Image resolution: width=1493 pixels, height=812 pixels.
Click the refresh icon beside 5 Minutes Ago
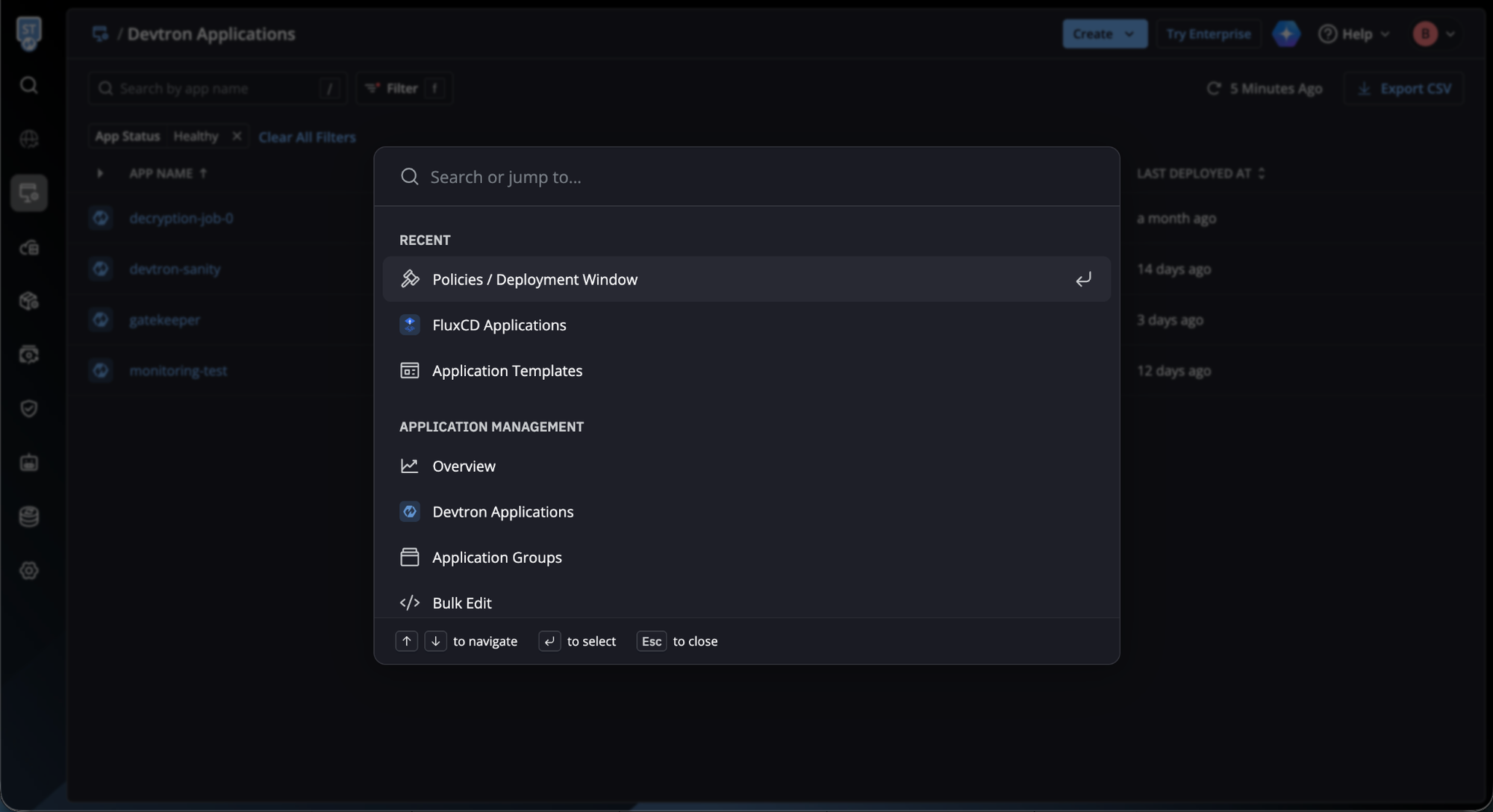click(x=1213, y=89)
